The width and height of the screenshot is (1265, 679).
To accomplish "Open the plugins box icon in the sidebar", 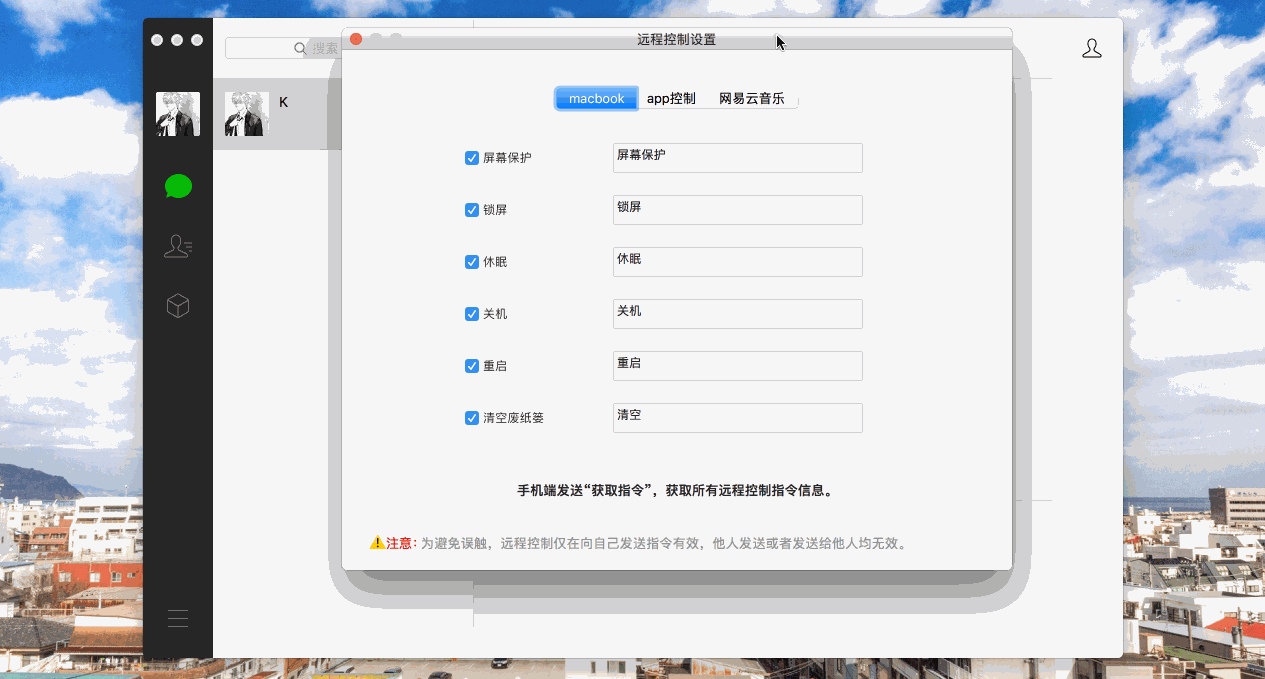I will (178, 306).
